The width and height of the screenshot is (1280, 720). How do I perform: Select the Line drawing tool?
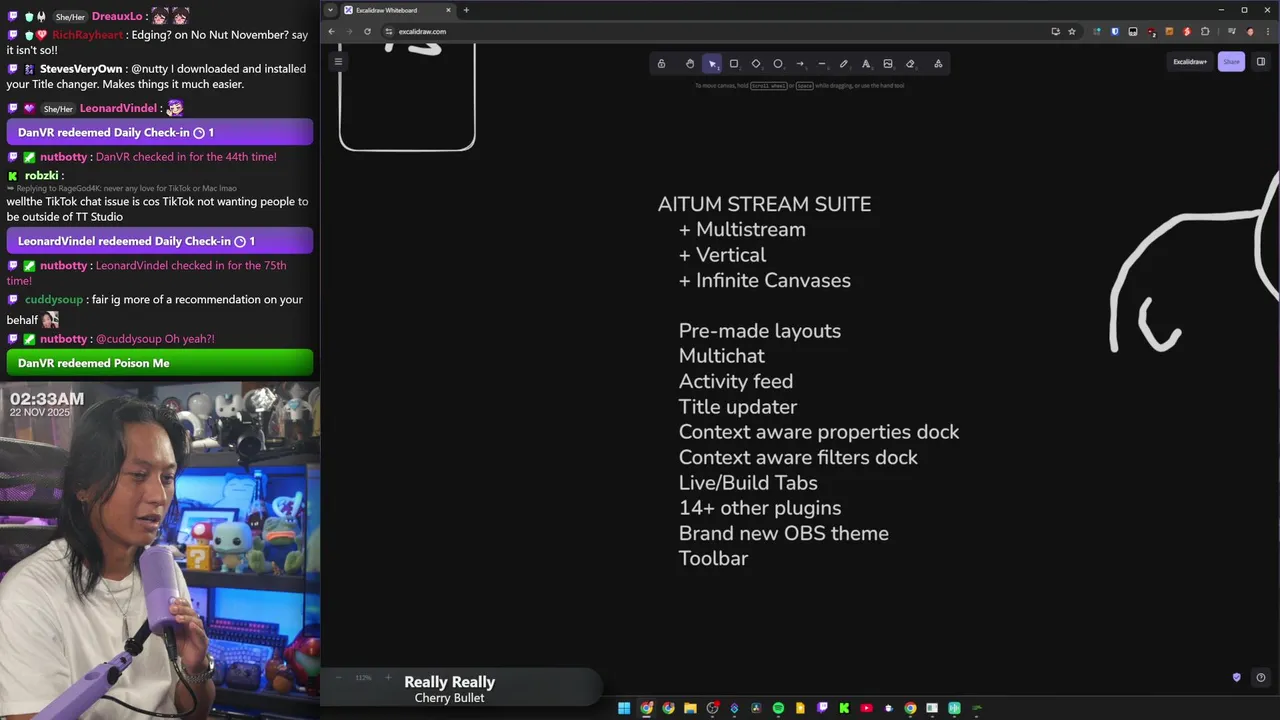click(x=822, y=63)
